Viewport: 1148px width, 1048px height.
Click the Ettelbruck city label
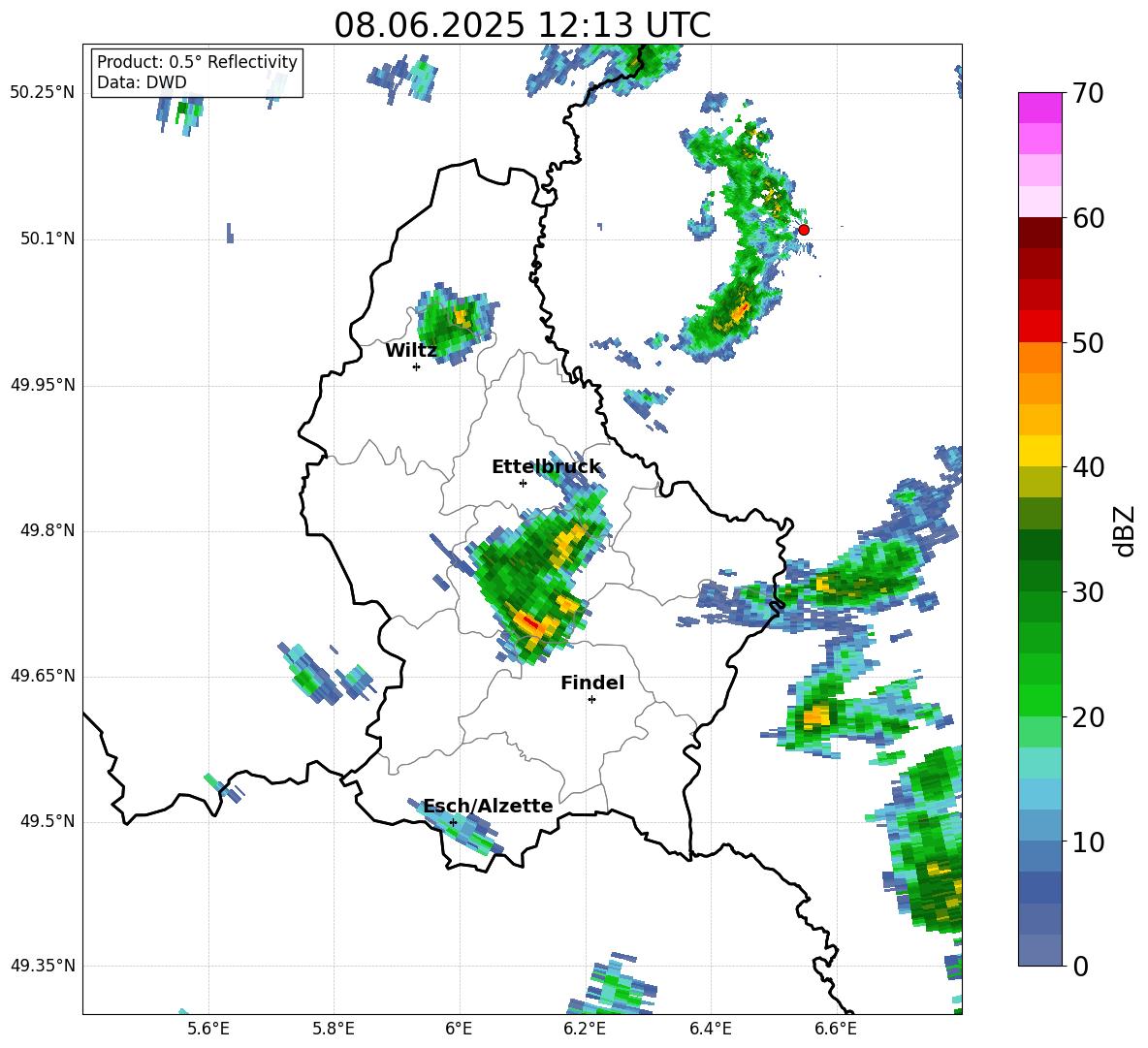[546, 466]
